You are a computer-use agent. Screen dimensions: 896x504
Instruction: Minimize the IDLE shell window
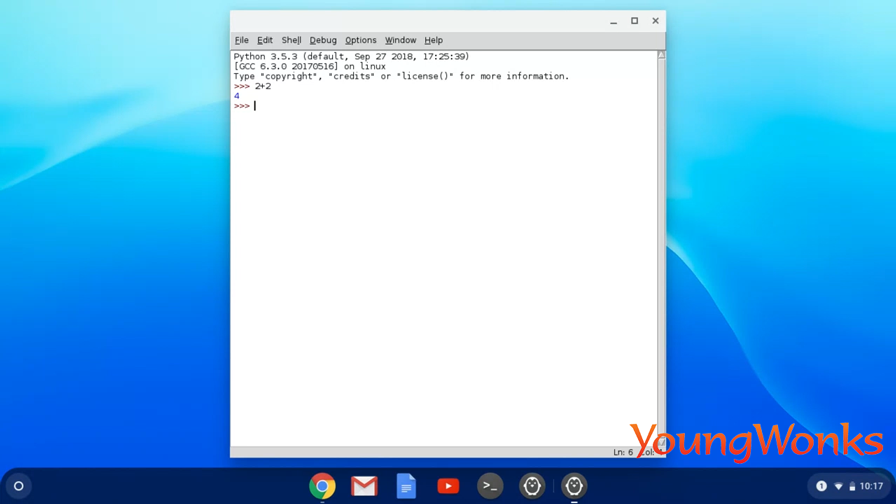[x=613, y=21]
